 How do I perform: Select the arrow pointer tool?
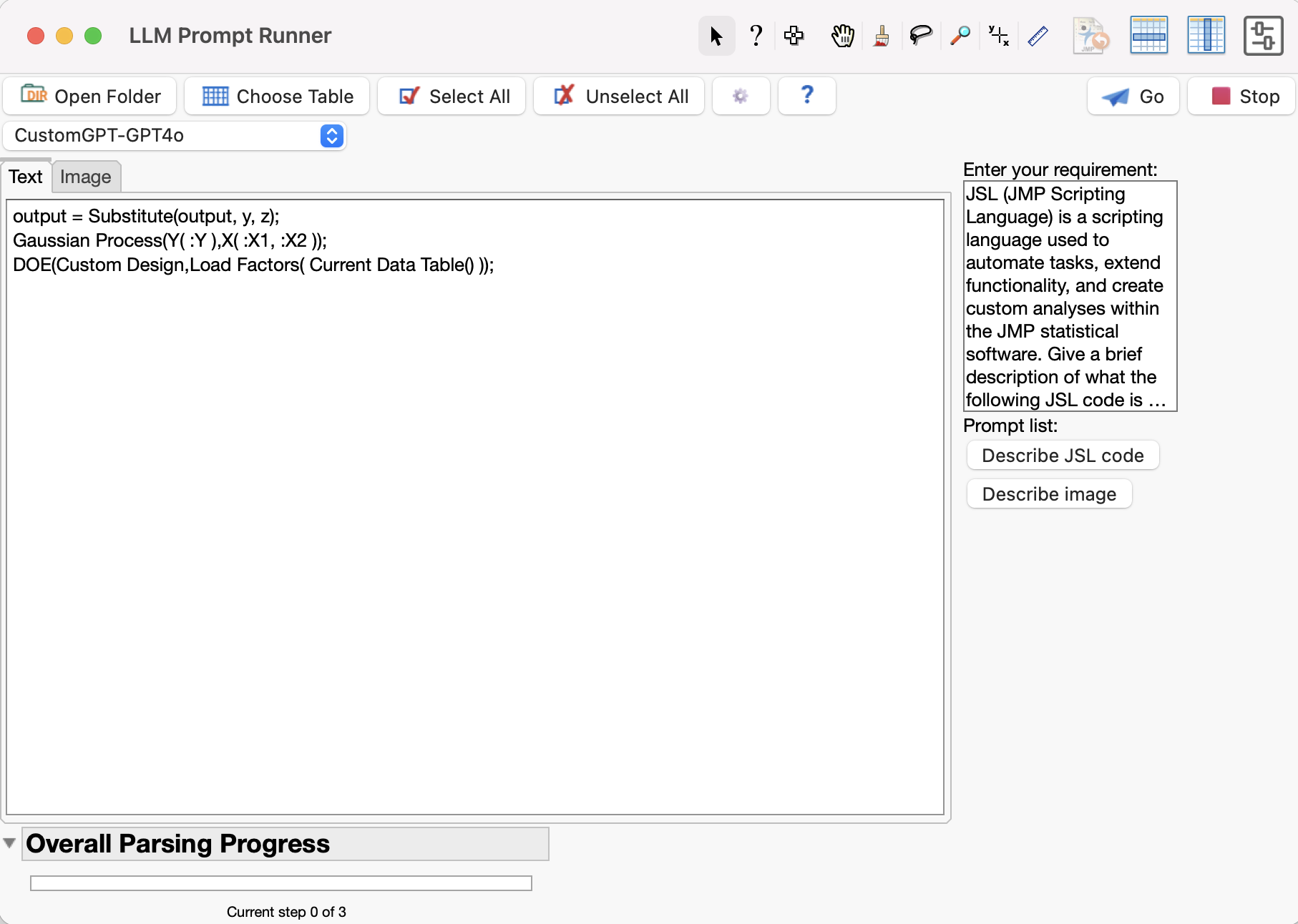[x=716, y=36]
